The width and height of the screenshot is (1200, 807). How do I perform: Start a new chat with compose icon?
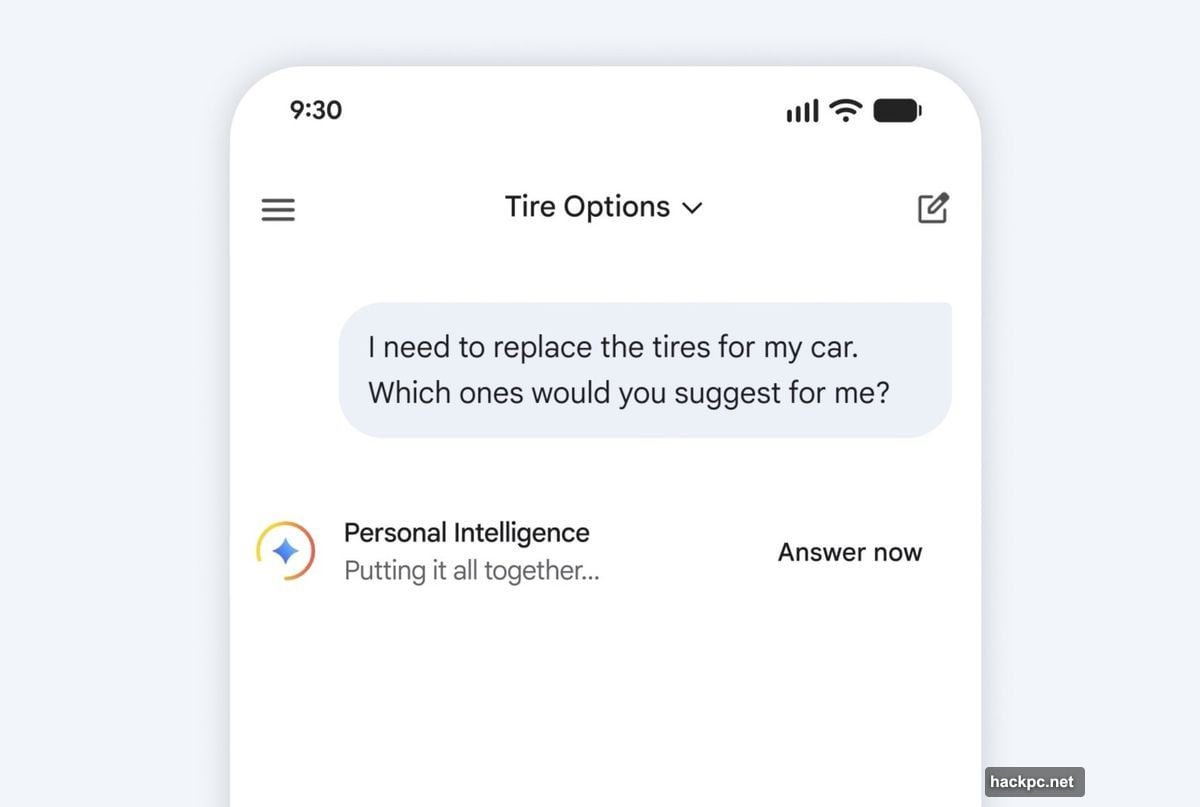tap(932, 208)
